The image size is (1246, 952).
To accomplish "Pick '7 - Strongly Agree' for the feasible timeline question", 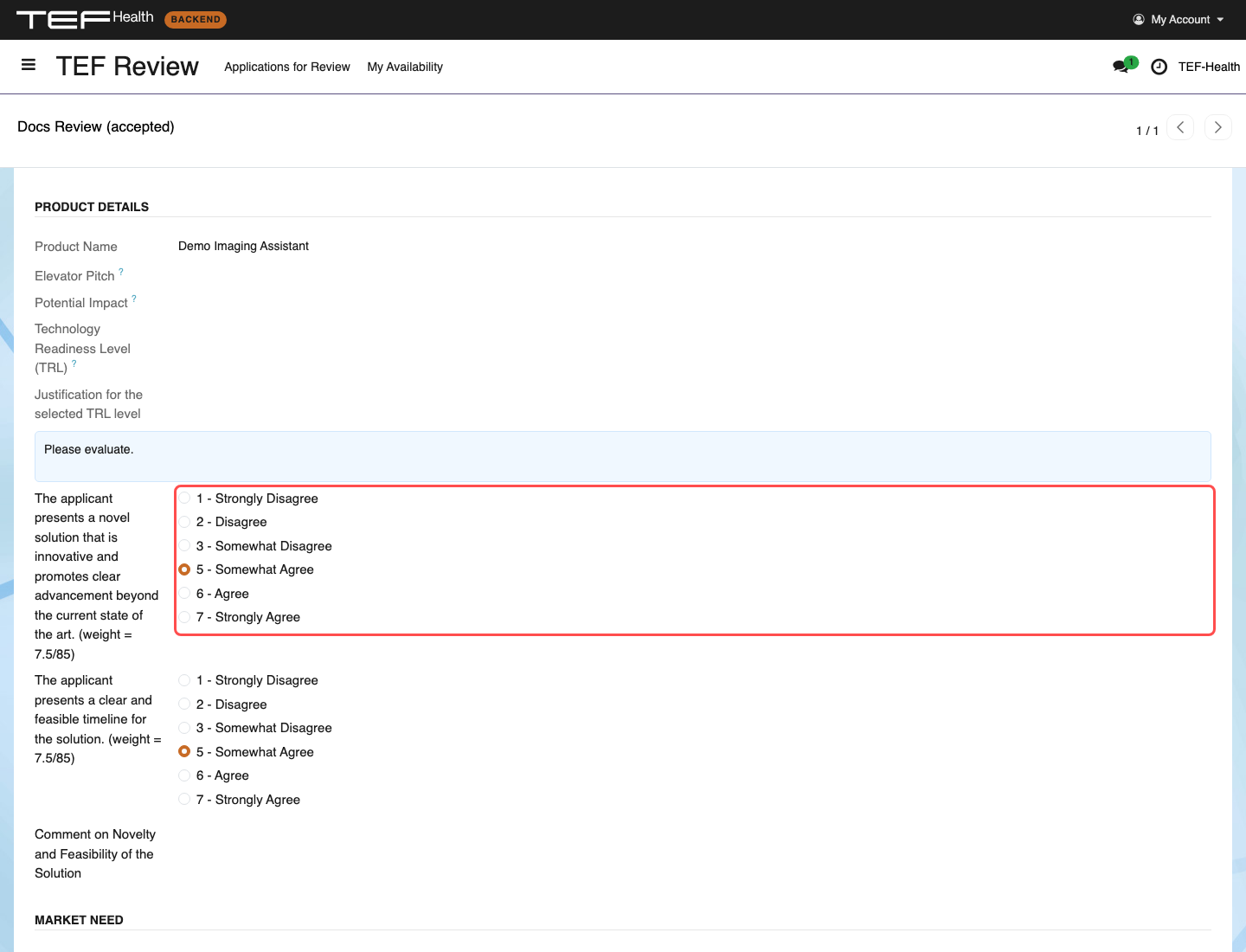I will (184, 800).
